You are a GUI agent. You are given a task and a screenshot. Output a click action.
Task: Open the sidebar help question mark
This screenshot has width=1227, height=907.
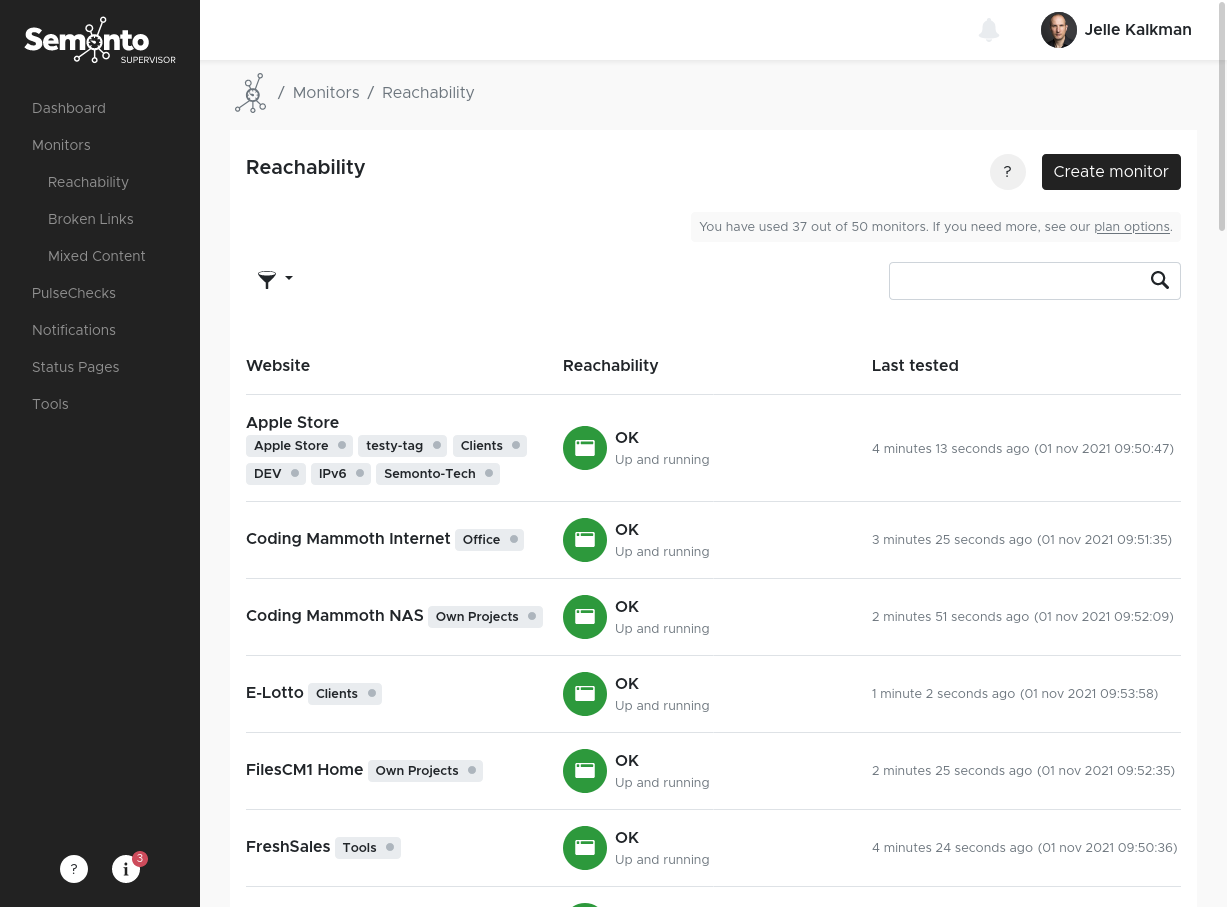coord(74,869)
